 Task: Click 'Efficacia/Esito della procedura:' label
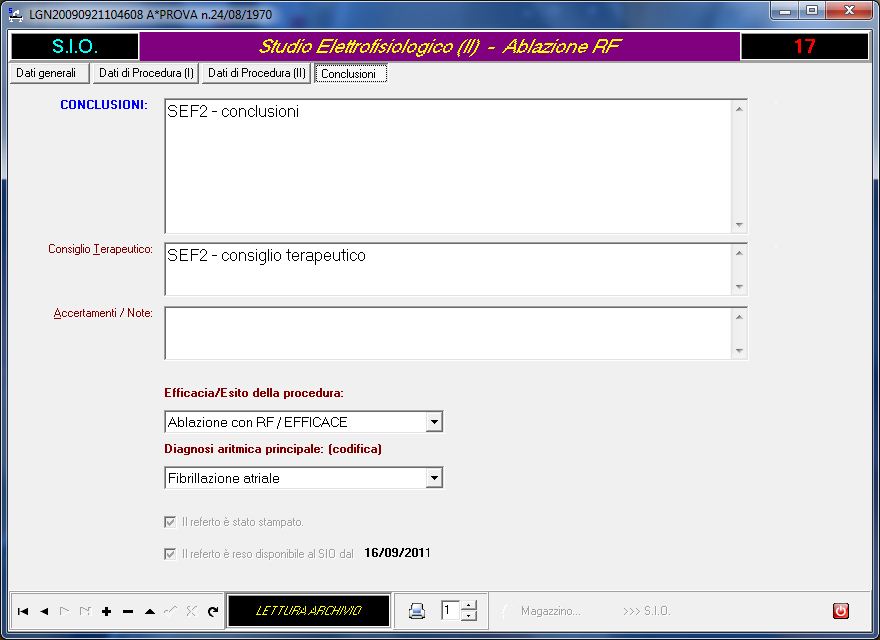tap(254, 393)
